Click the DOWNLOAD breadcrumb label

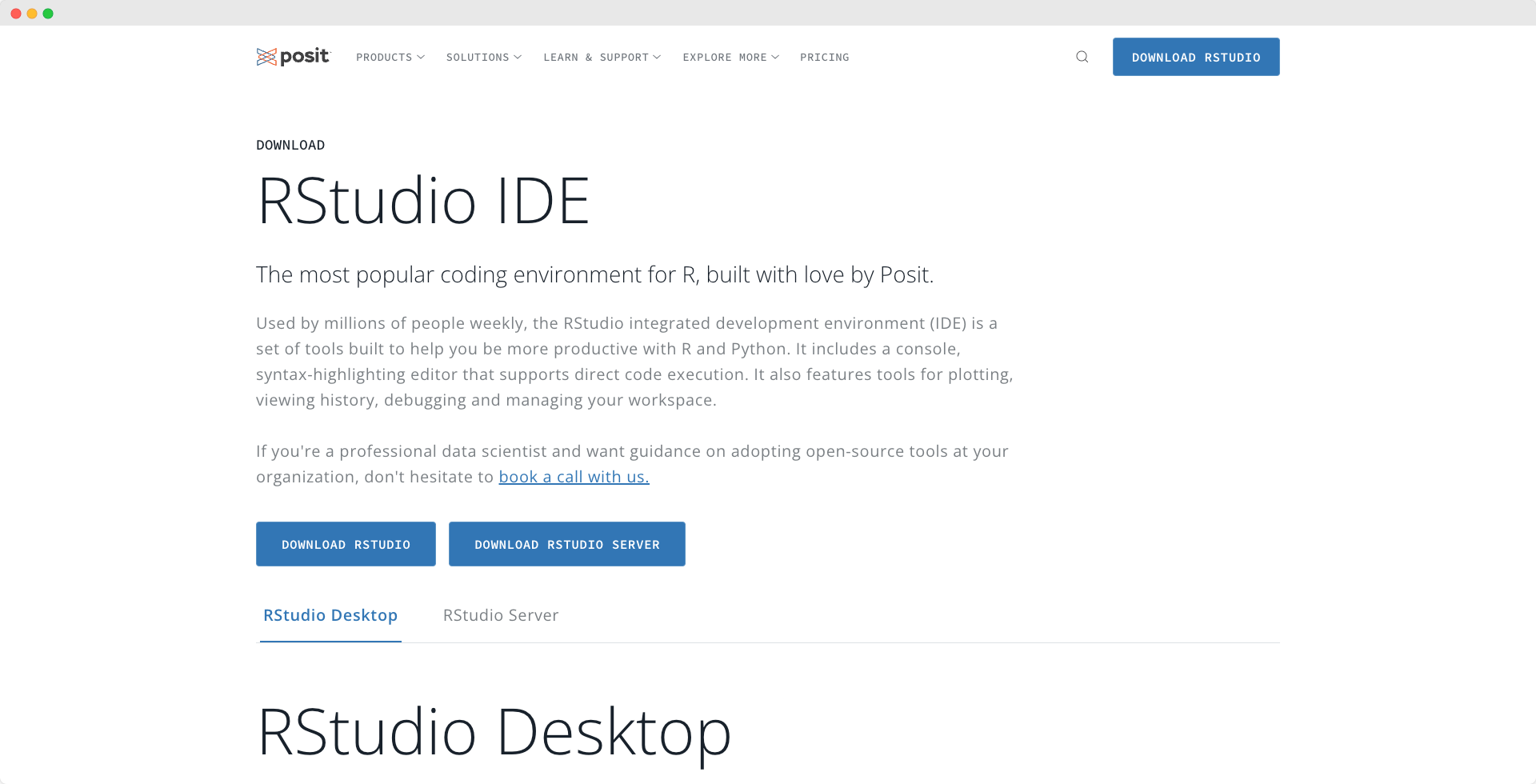290,145
